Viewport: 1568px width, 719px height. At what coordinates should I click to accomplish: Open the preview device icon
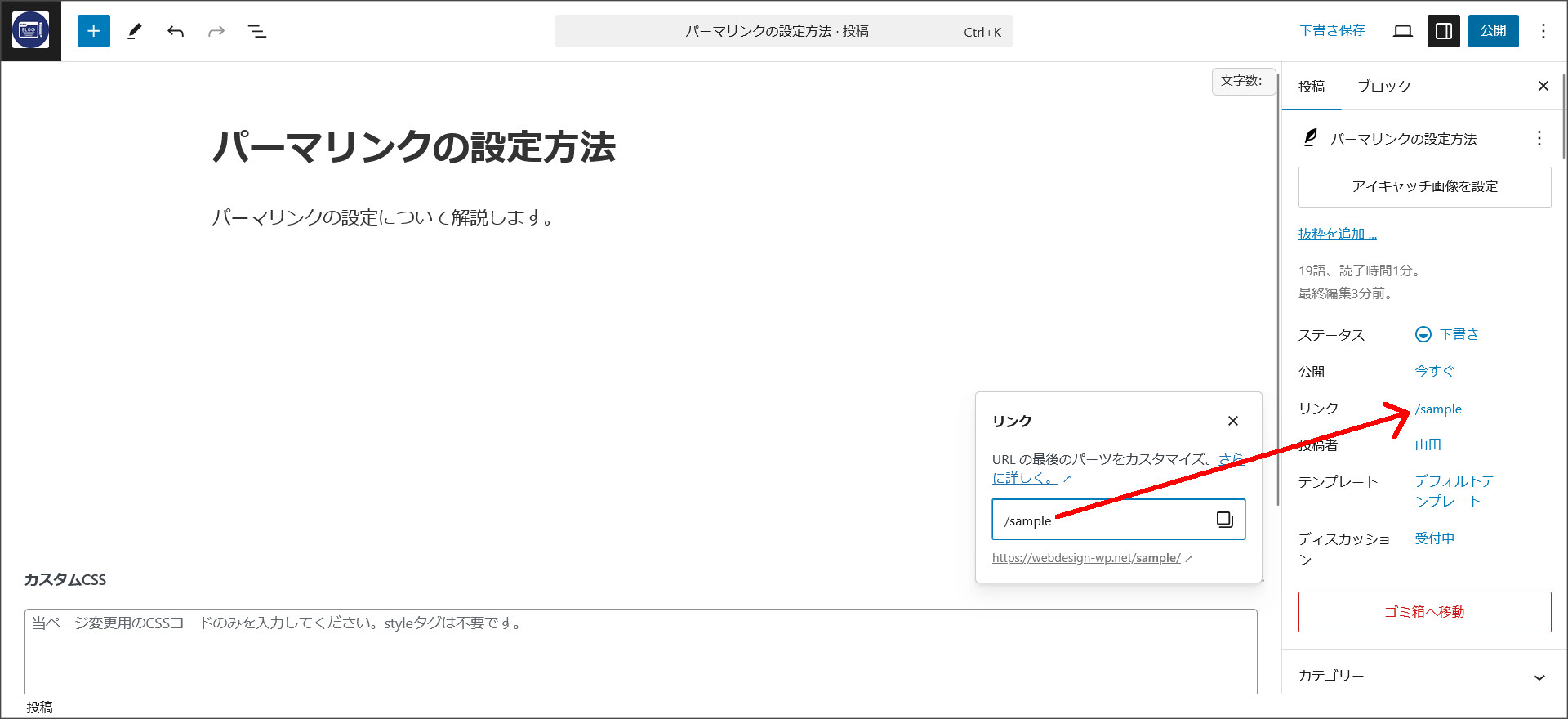[x=1403, y=31]
